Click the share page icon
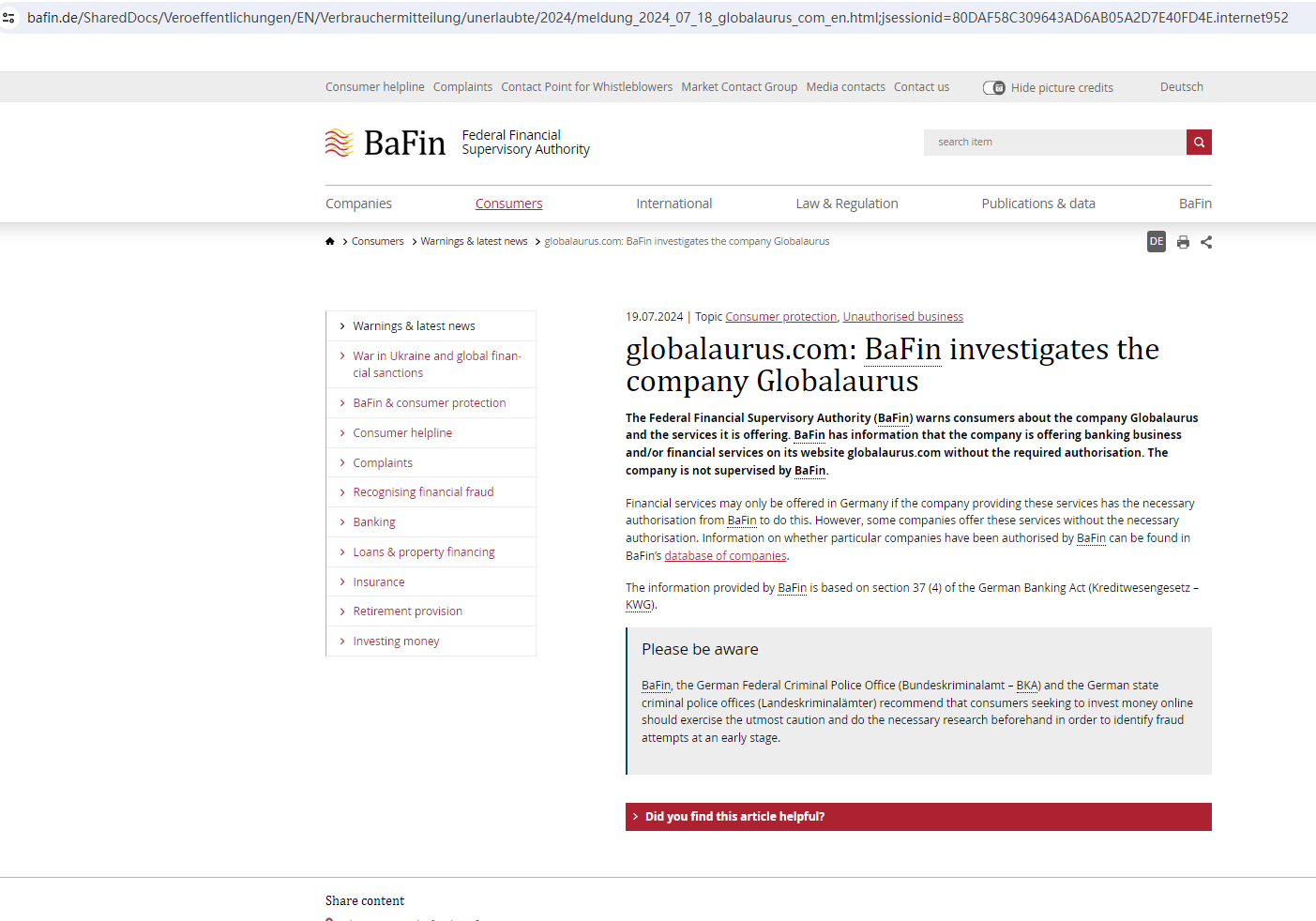The image size is (1316, 921). [1206, 242]
